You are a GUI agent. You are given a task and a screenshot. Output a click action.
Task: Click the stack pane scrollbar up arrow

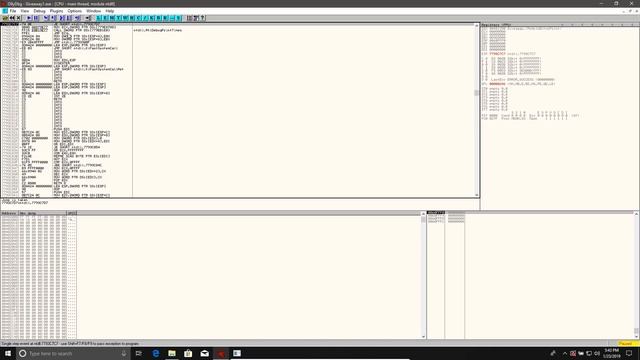click(636, 213)
